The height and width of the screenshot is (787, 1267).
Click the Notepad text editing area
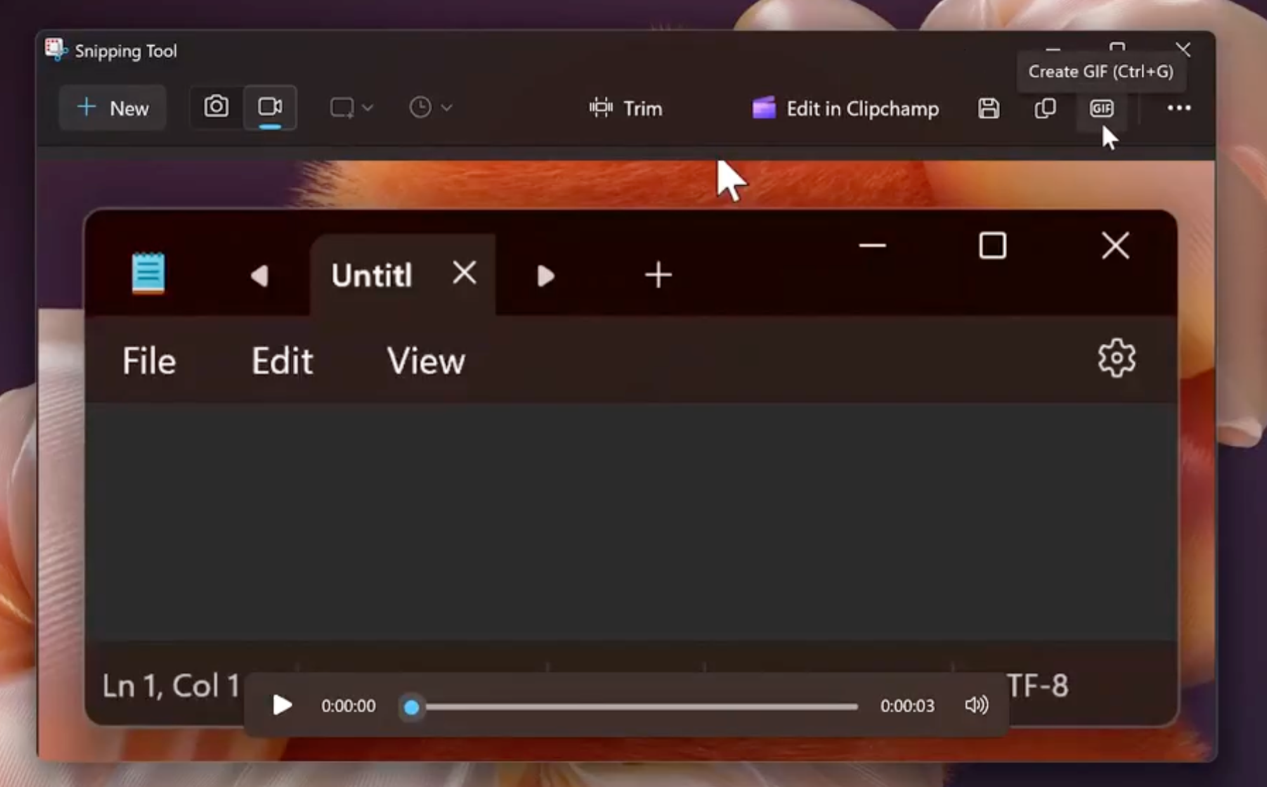point(630,521)
